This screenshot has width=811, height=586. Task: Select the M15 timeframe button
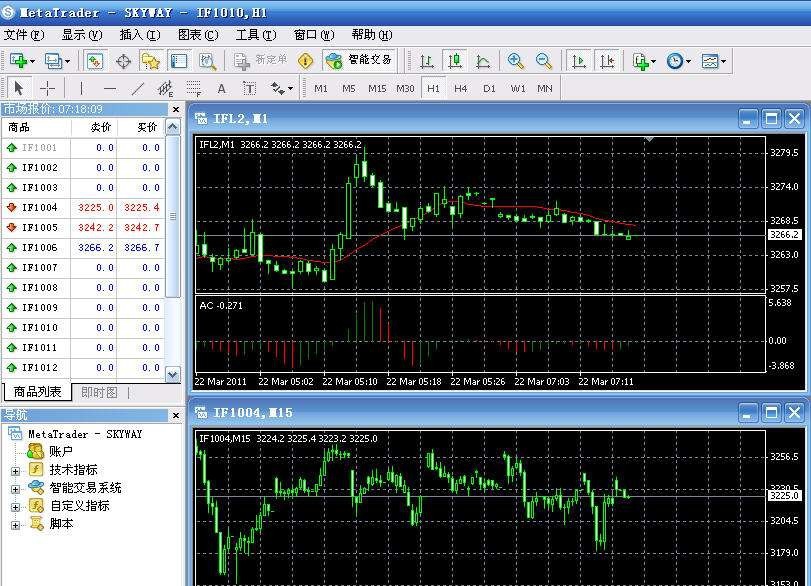point(376,88)
